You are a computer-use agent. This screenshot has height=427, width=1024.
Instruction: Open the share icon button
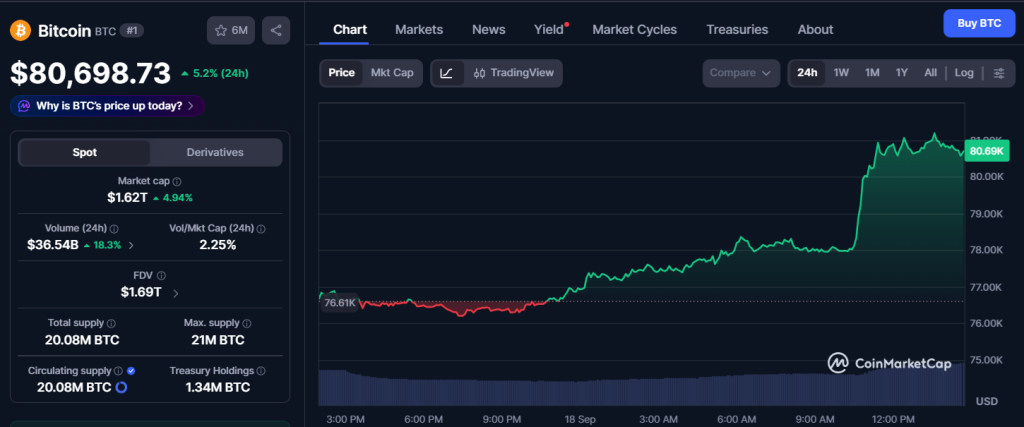point(276,30)
